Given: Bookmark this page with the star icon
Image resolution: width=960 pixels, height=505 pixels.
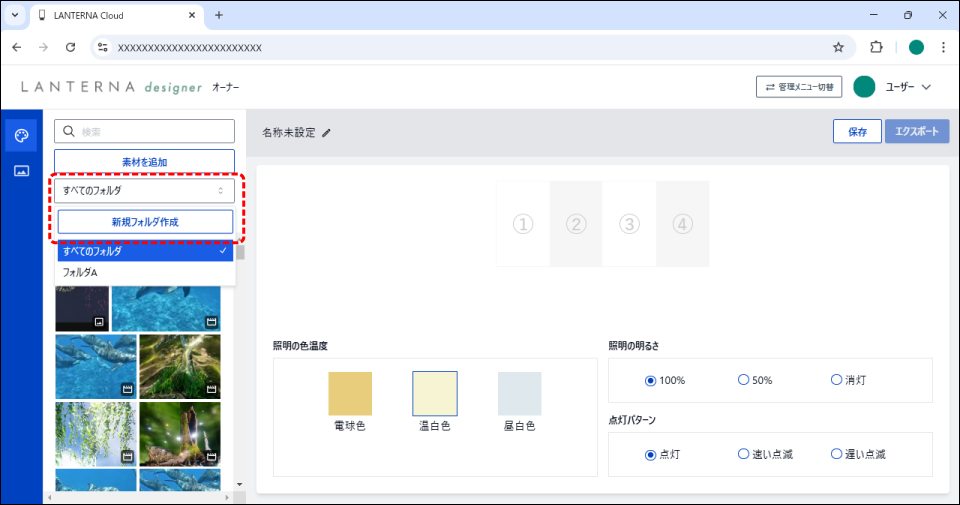Looking at the screenshot, I should coord(838,47).
